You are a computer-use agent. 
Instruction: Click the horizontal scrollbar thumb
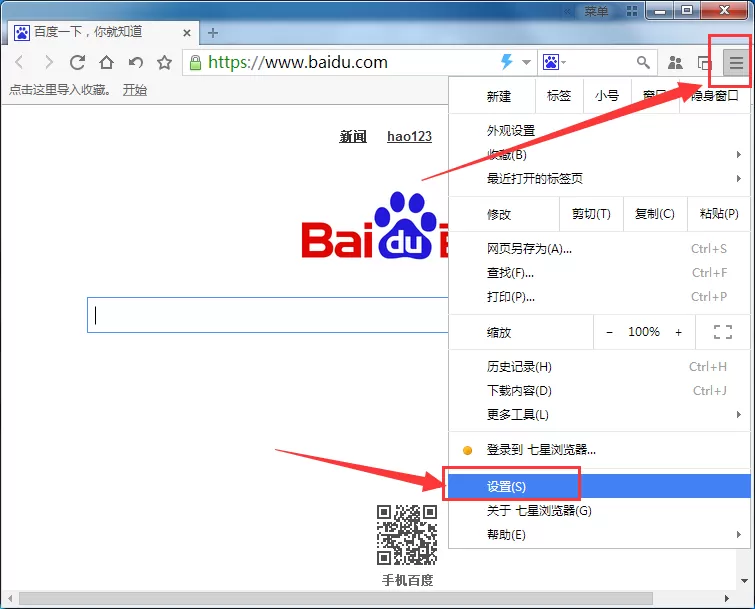[336, 598]
